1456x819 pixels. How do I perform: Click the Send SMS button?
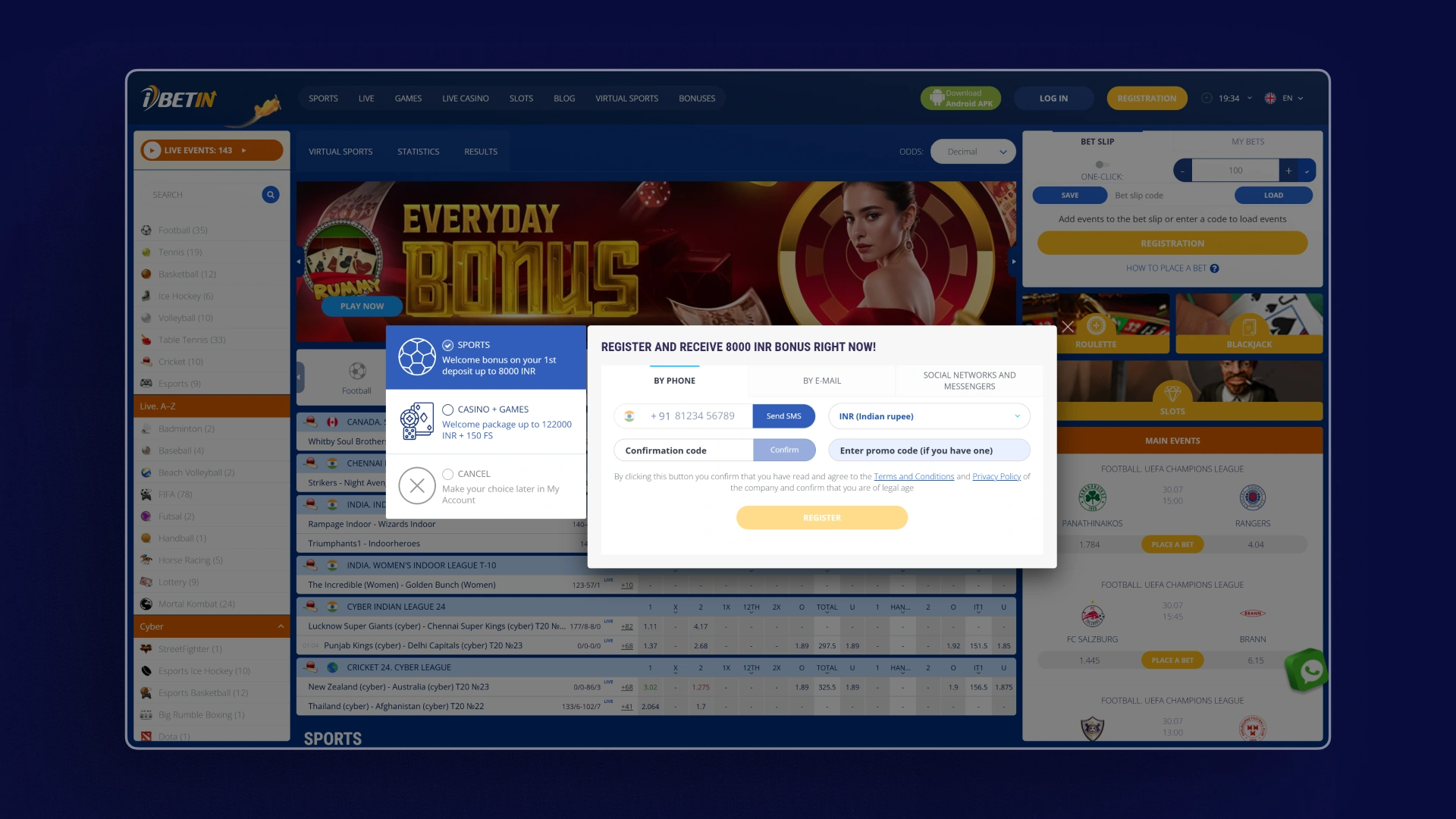click(783, 416)
